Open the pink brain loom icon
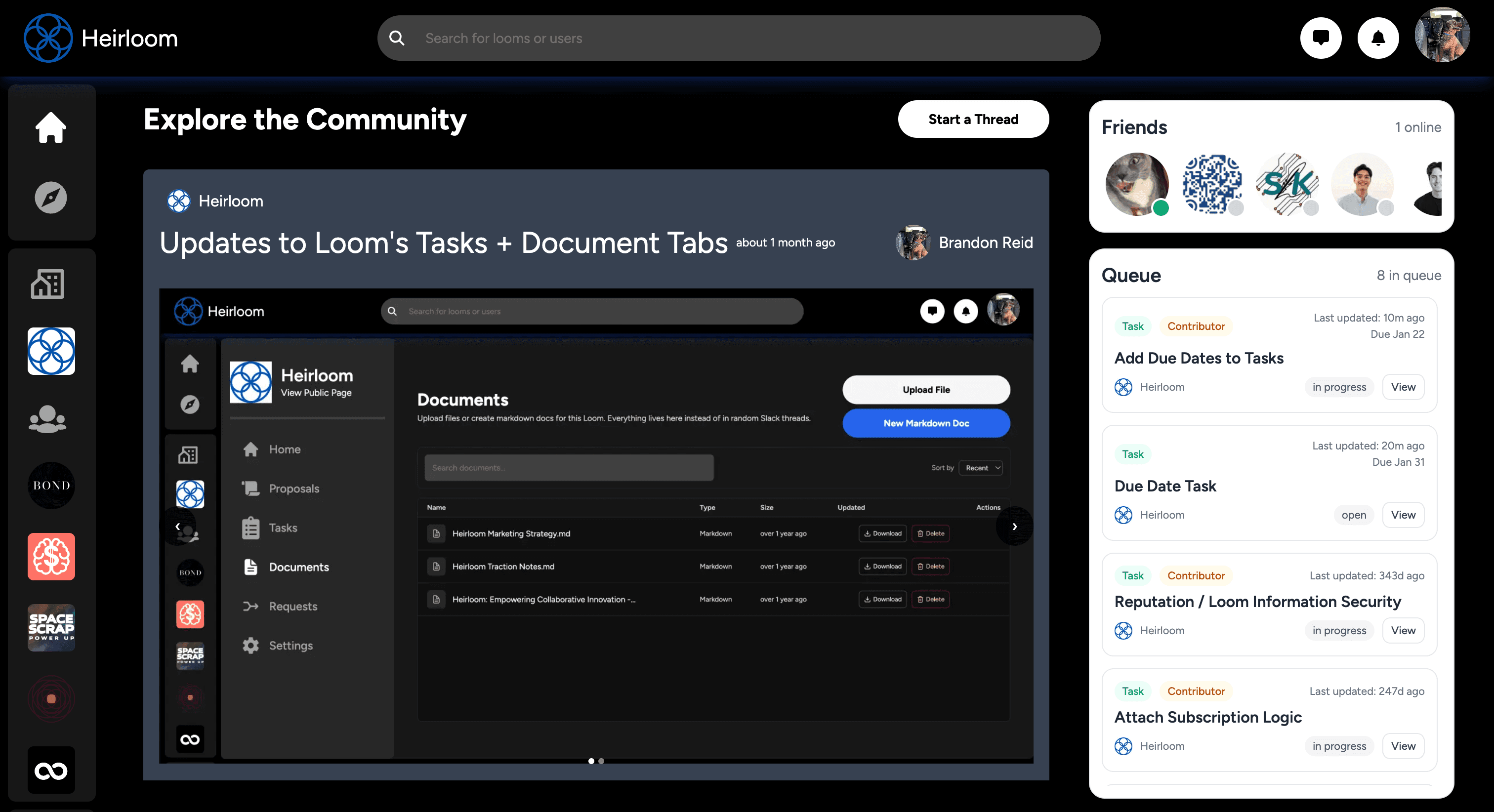This screenshot has height=812, width=1494. point(51,556)
